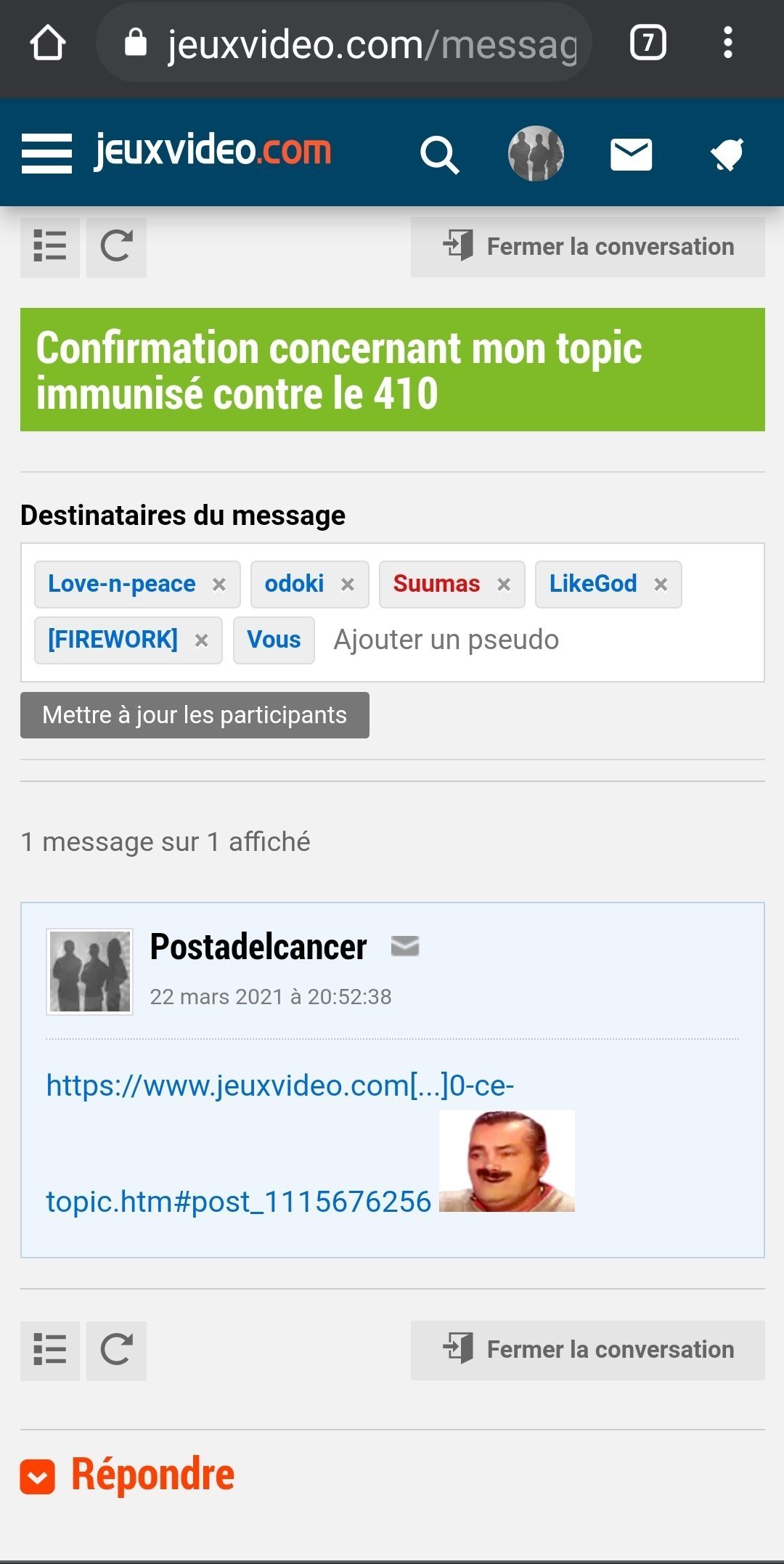Tap the search magnifier icon
The height and width of the screenshot is (1564, 784).
440,155
